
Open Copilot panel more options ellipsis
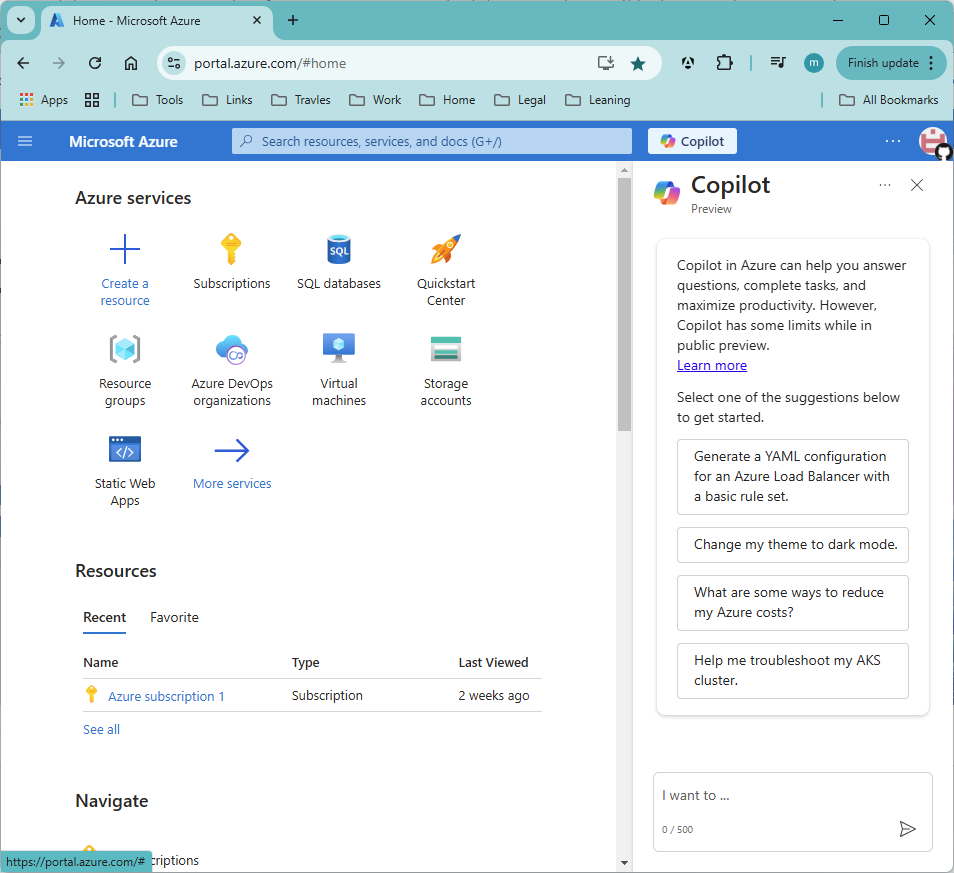(885, 185)
